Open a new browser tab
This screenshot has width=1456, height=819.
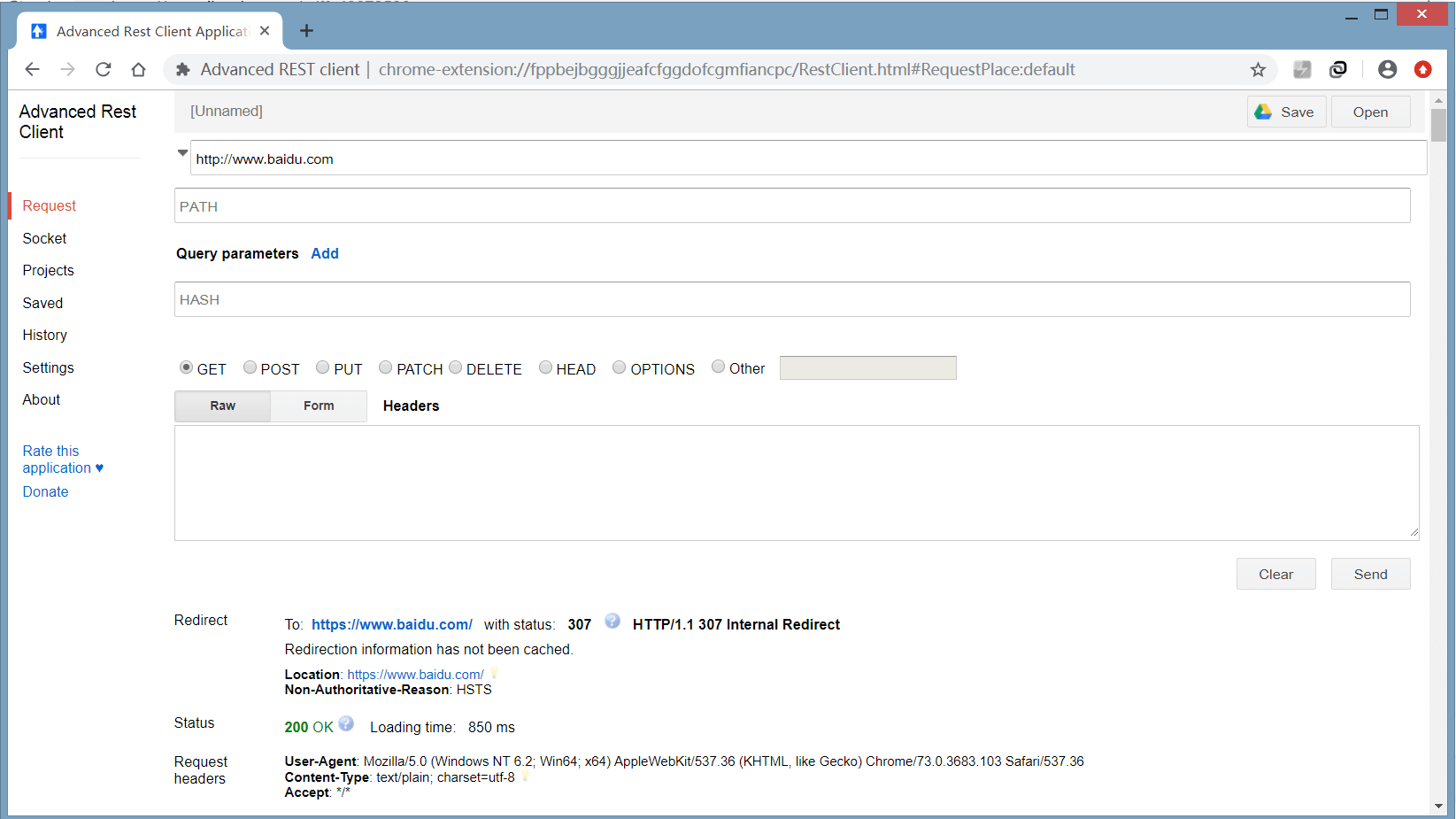[306, 31]
